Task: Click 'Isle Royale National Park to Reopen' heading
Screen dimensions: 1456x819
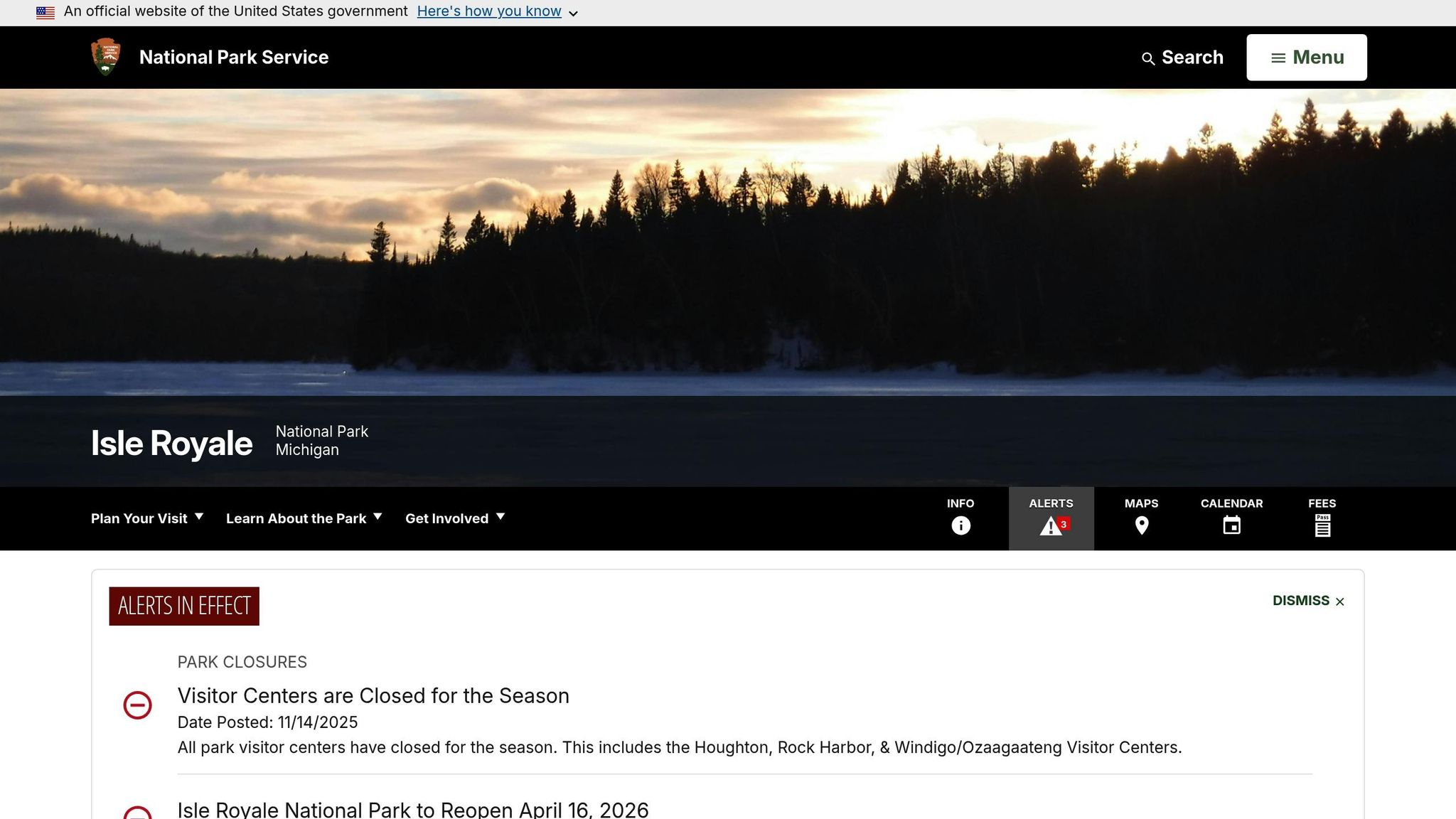Action: pyautogui.click(x=413, y=809)
